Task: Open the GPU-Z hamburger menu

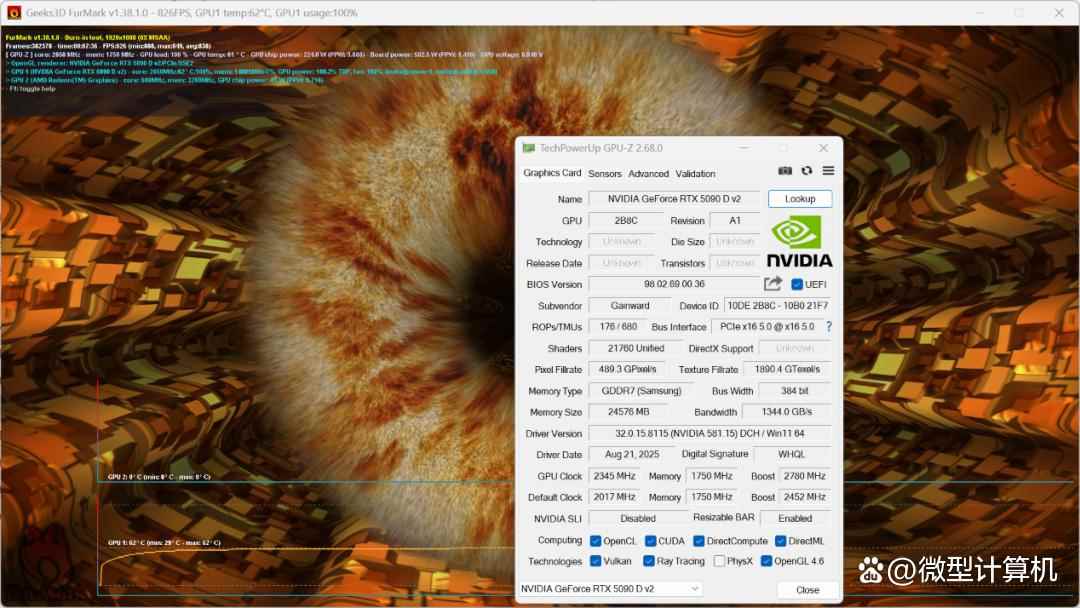Action: tap(828, 171)
